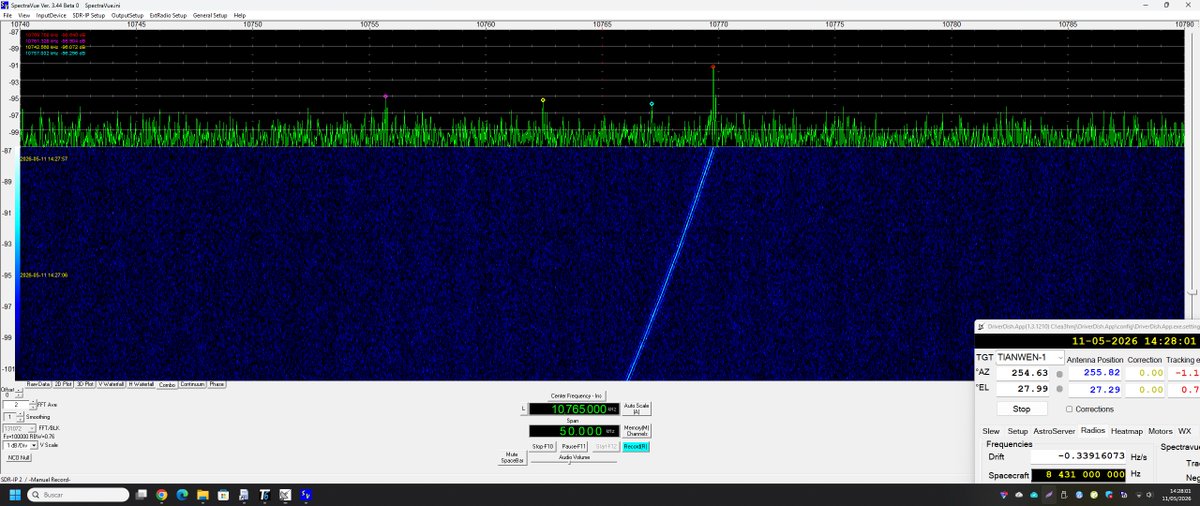
Task: Click the L lock button beside center frequency
Action: tap(524, 408)
